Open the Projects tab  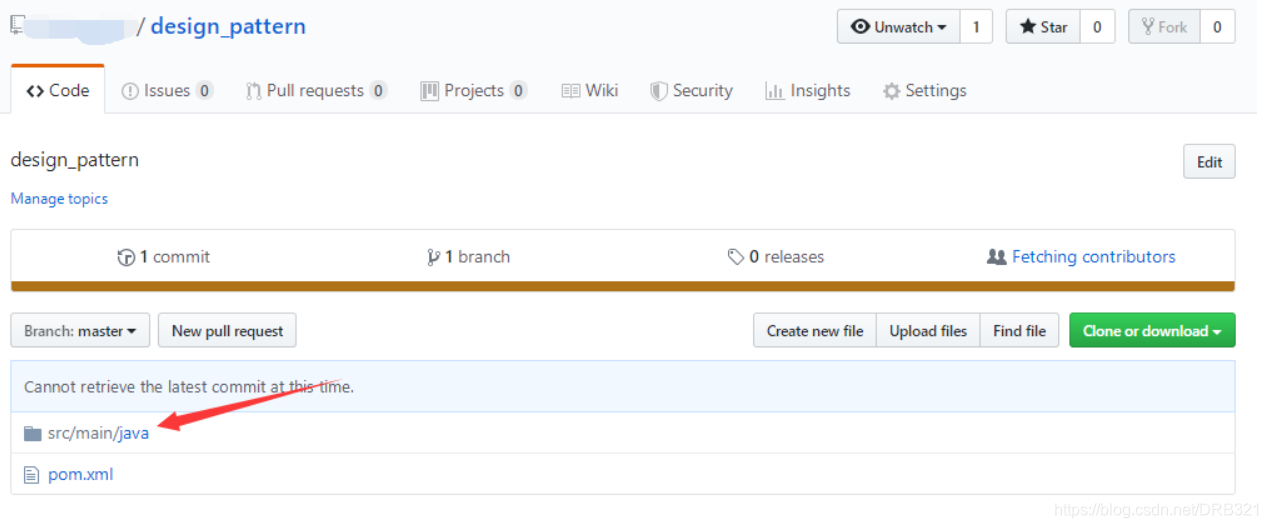[x=473, y=91]
